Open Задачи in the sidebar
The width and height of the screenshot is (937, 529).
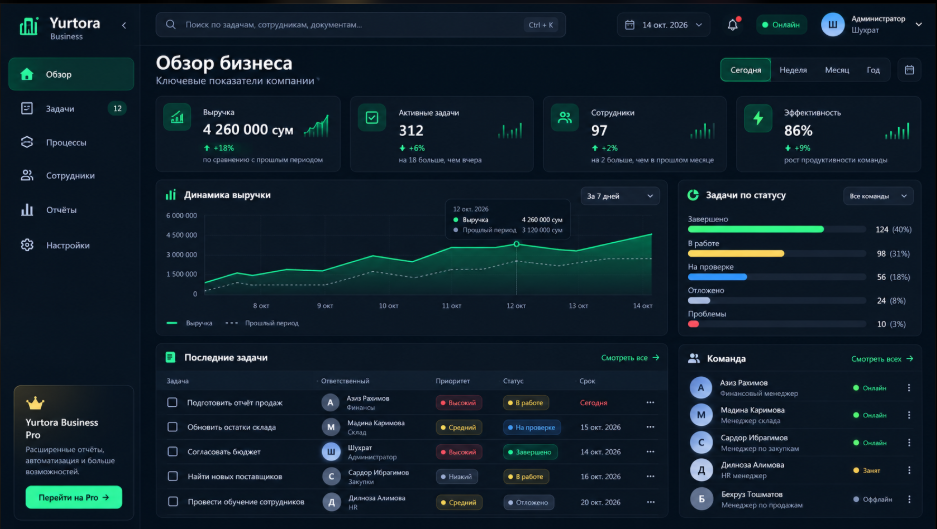pyautogui.click(x=71, y=108)
